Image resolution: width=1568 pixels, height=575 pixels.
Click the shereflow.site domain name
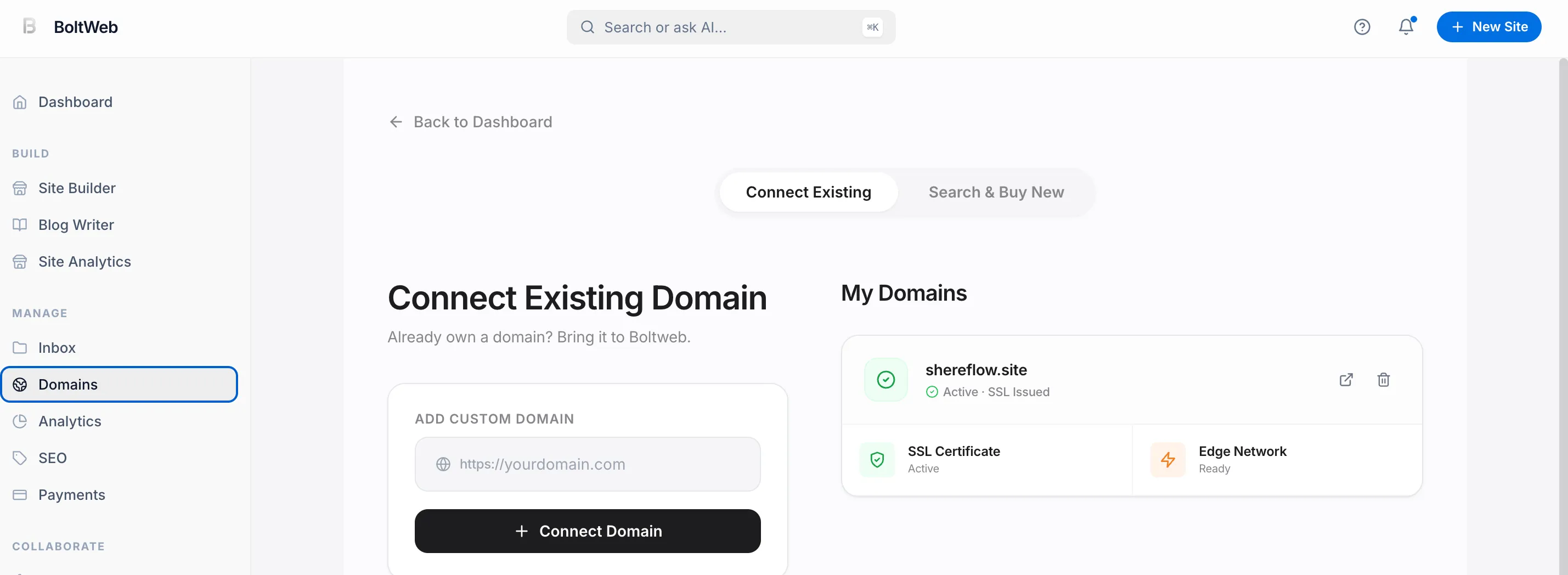coord(975,370)
